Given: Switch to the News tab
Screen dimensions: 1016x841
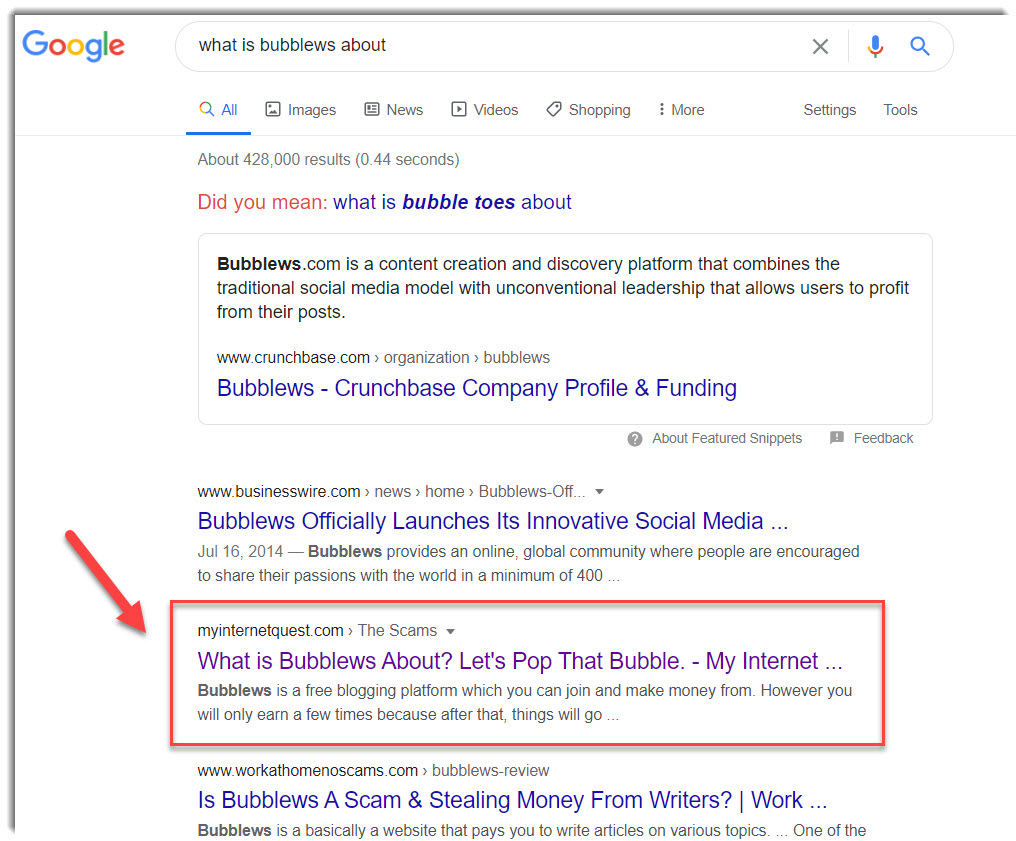Looking at the screenshot, I should click(394, 109).
